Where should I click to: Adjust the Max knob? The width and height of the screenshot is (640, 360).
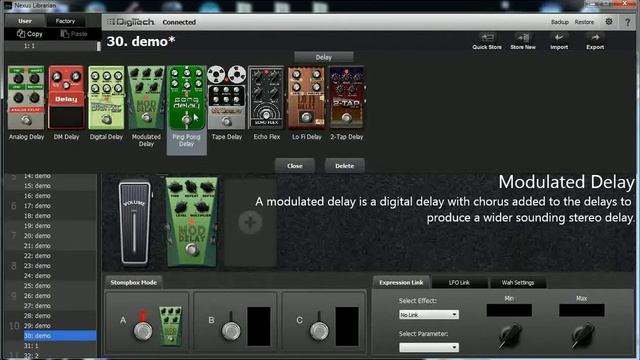point(583,336)
